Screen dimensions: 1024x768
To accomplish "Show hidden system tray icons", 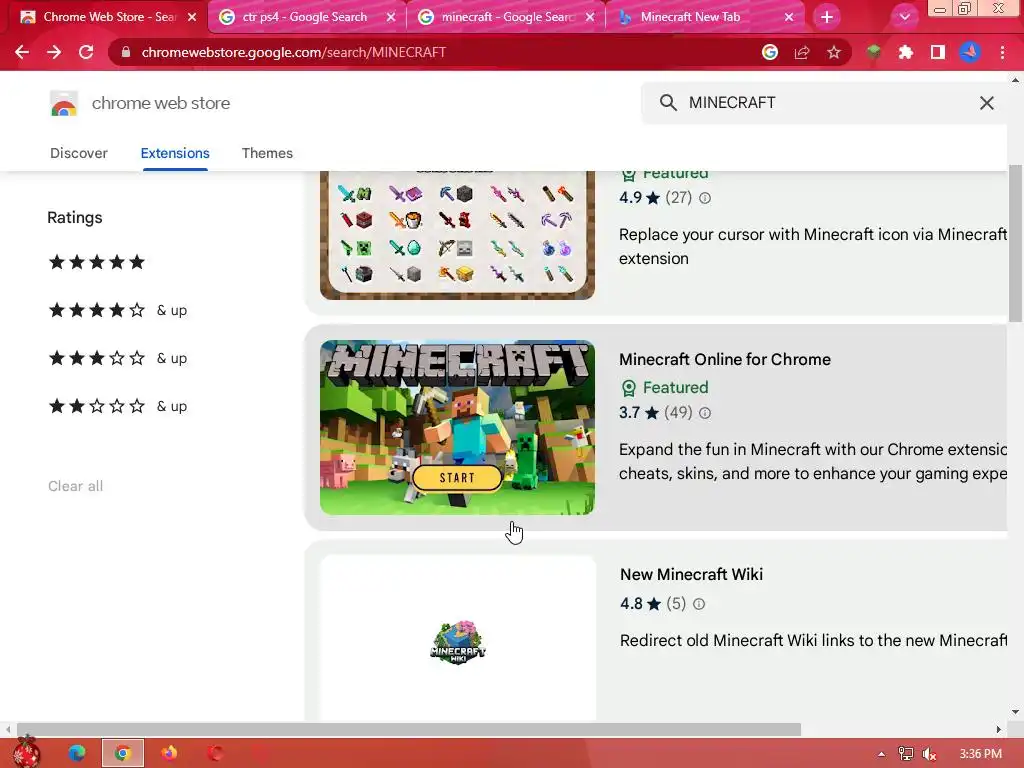I will pyautogui.click(x=882, y=754).
